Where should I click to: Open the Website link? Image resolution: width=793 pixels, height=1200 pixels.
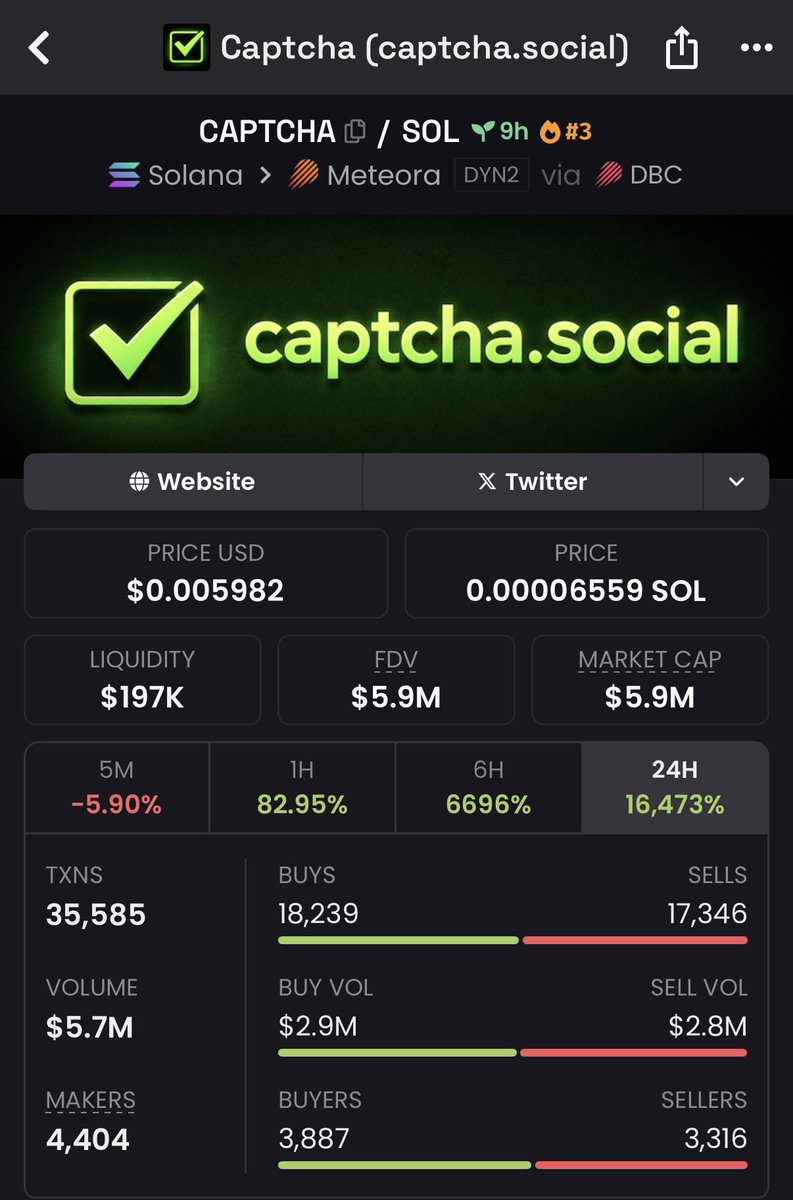coord(193,482)
